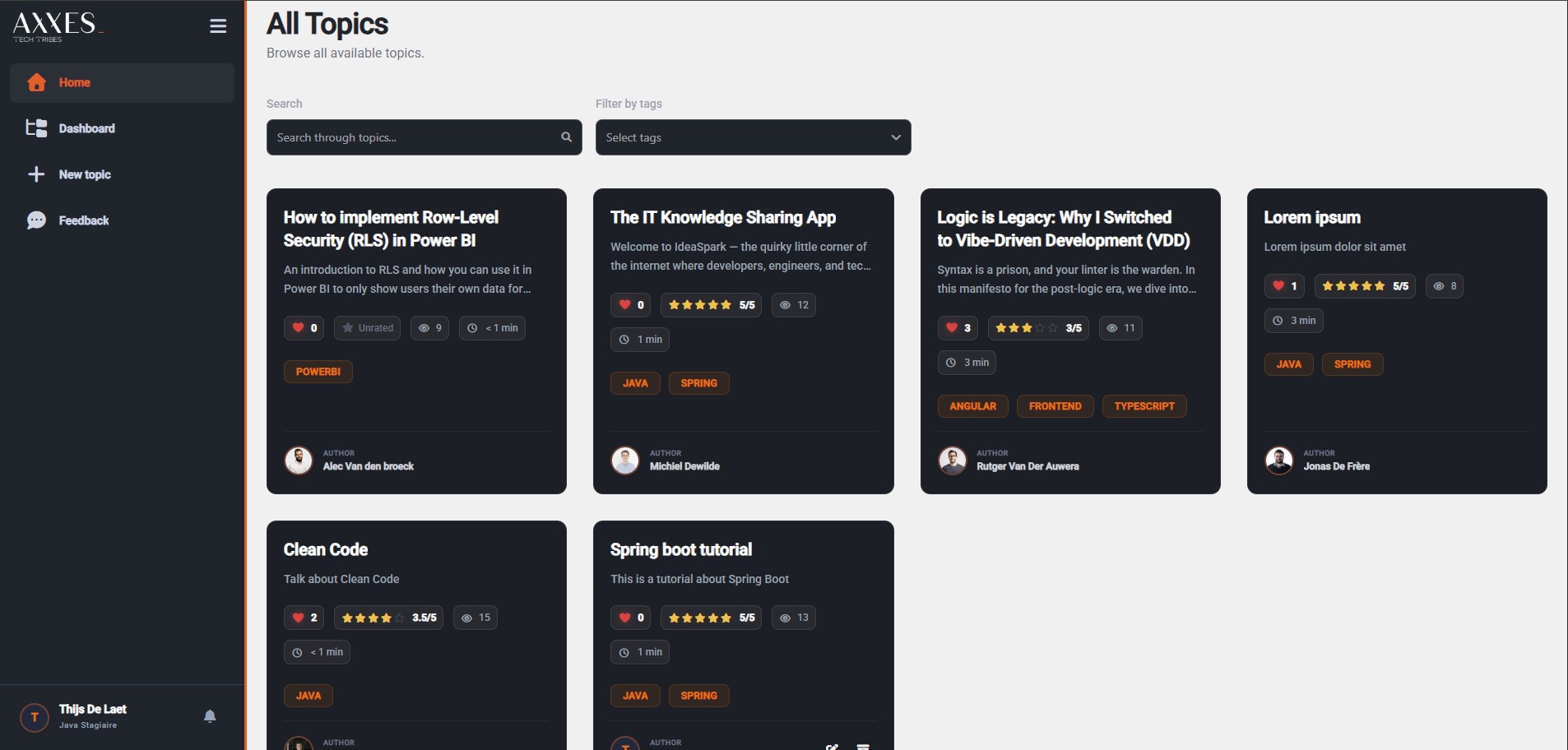
Task: Click the 9 views eye badge on RLS card
Action: [429, 328]
